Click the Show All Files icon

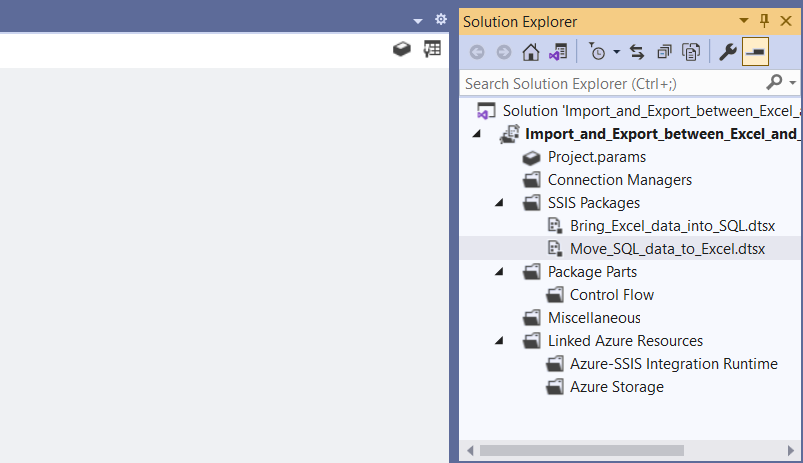click(690, 51)
